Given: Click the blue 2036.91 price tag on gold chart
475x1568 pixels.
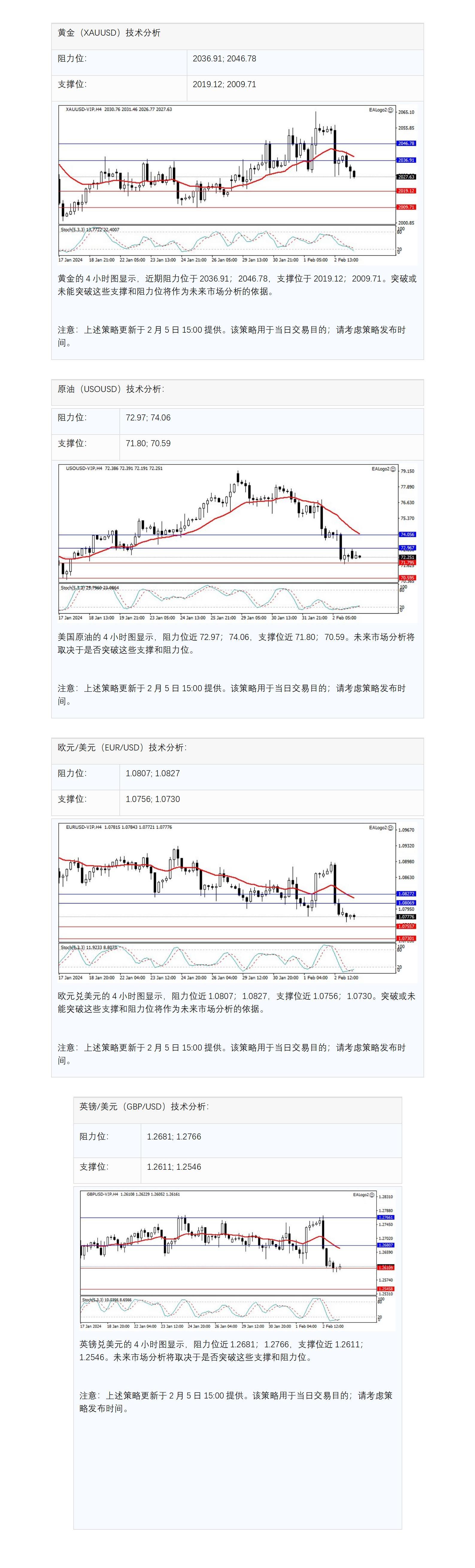Looking at the screenshot, I should 406,160.
